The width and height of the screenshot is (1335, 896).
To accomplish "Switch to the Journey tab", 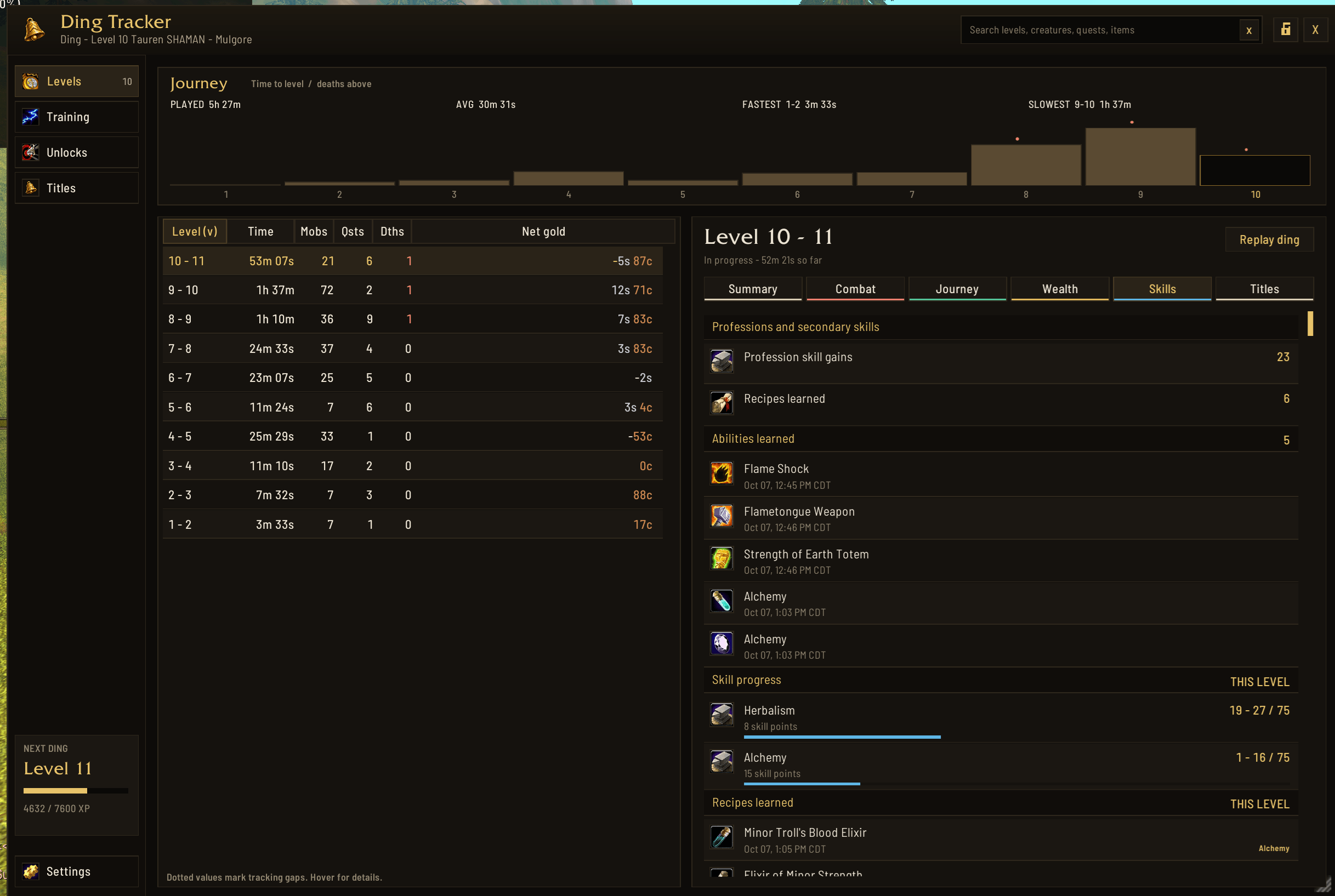I will [x=957, y=289].
